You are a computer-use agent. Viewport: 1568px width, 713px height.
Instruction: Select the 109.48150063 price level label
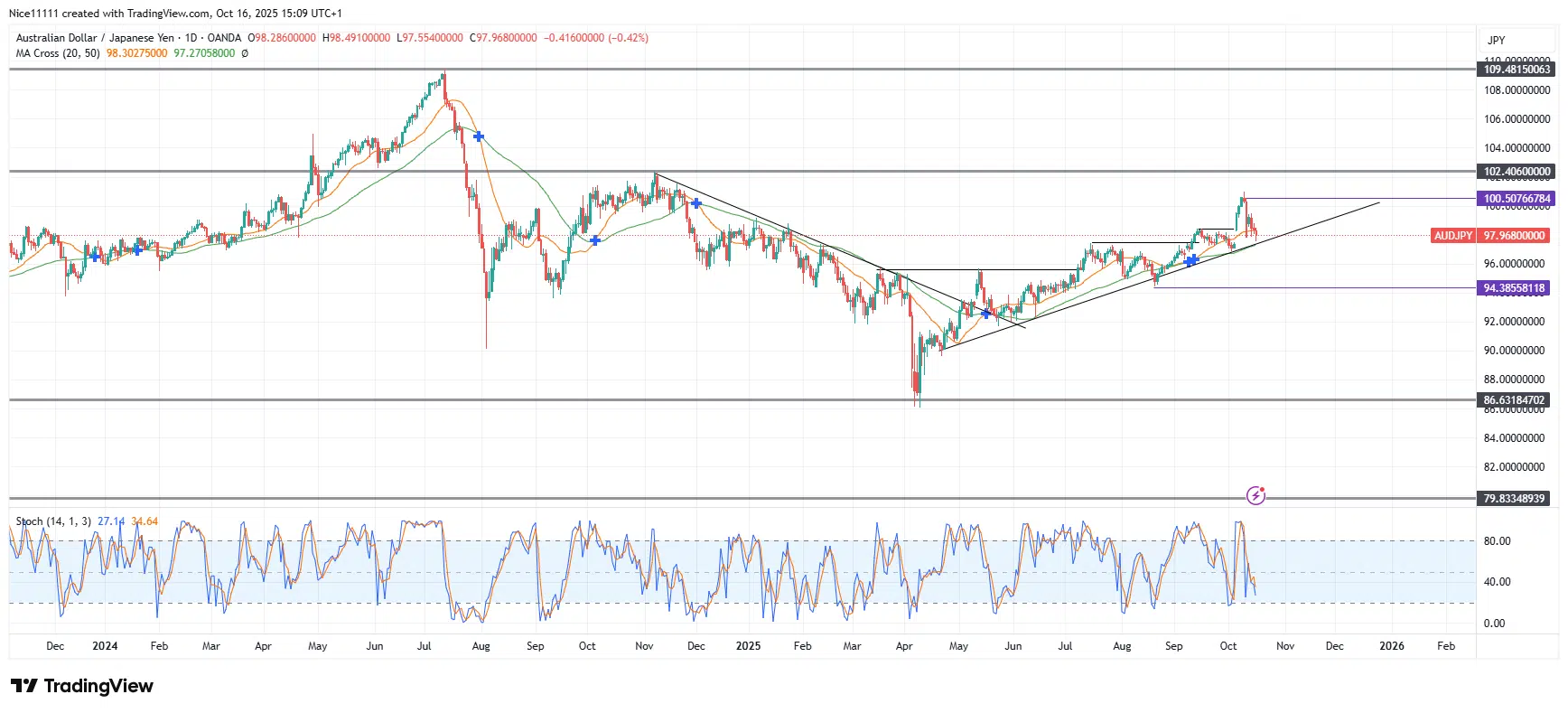point(1517,70)
